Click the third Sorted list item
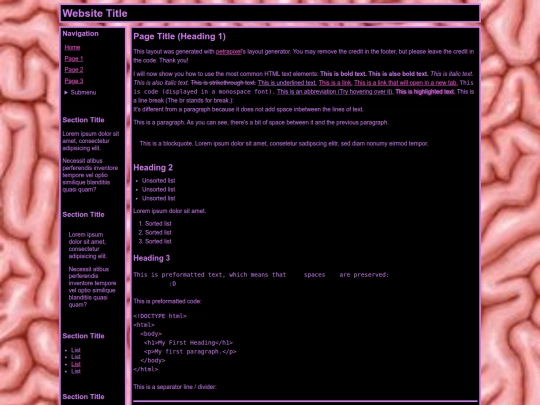 [x=158, y=241]
